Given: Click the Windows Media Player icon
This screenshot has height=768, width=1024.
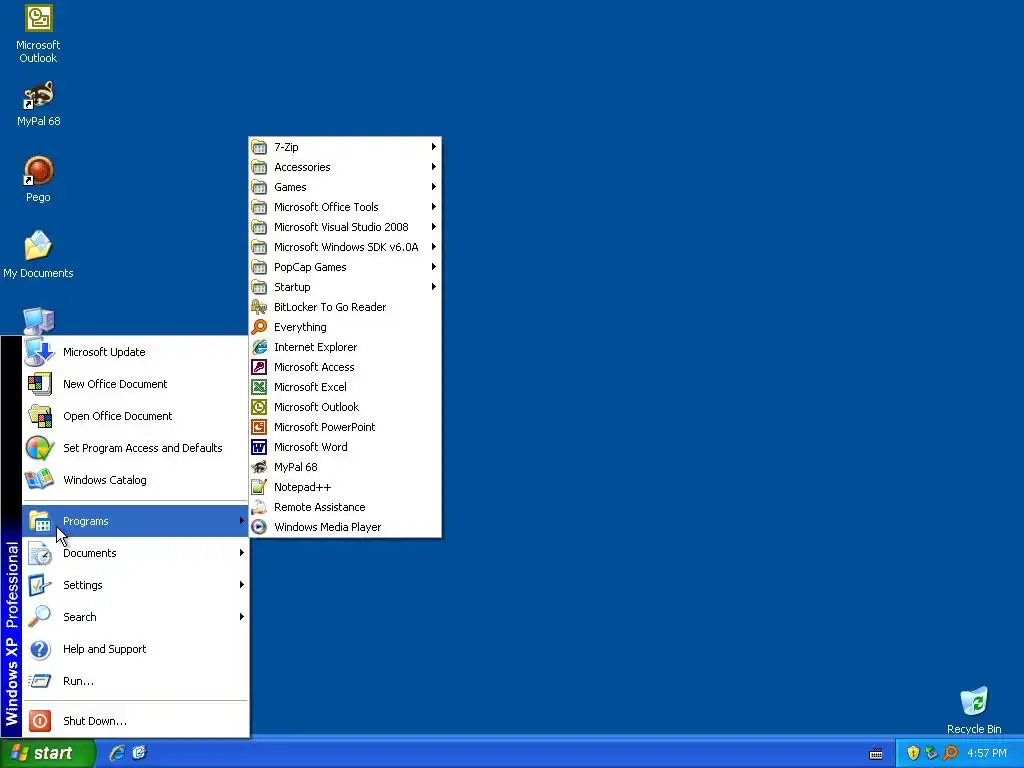Looking at the screenshot, I should point(259,527).
